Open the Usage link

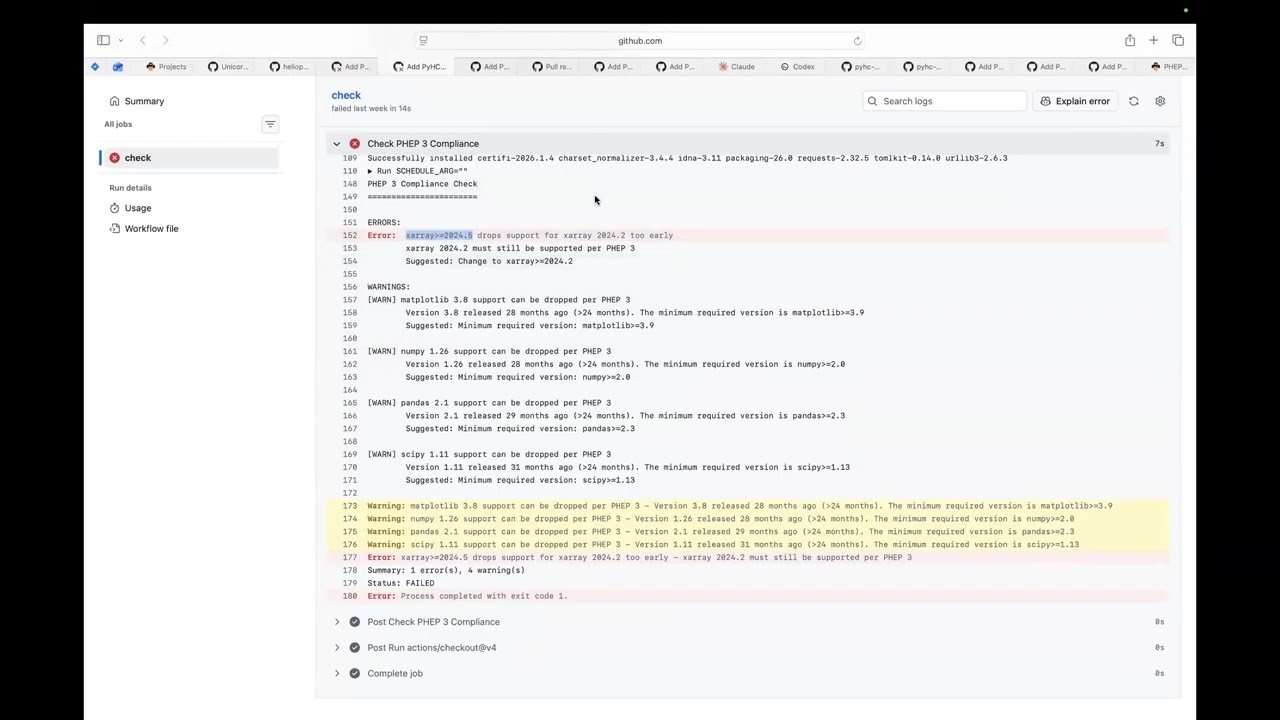138,208
